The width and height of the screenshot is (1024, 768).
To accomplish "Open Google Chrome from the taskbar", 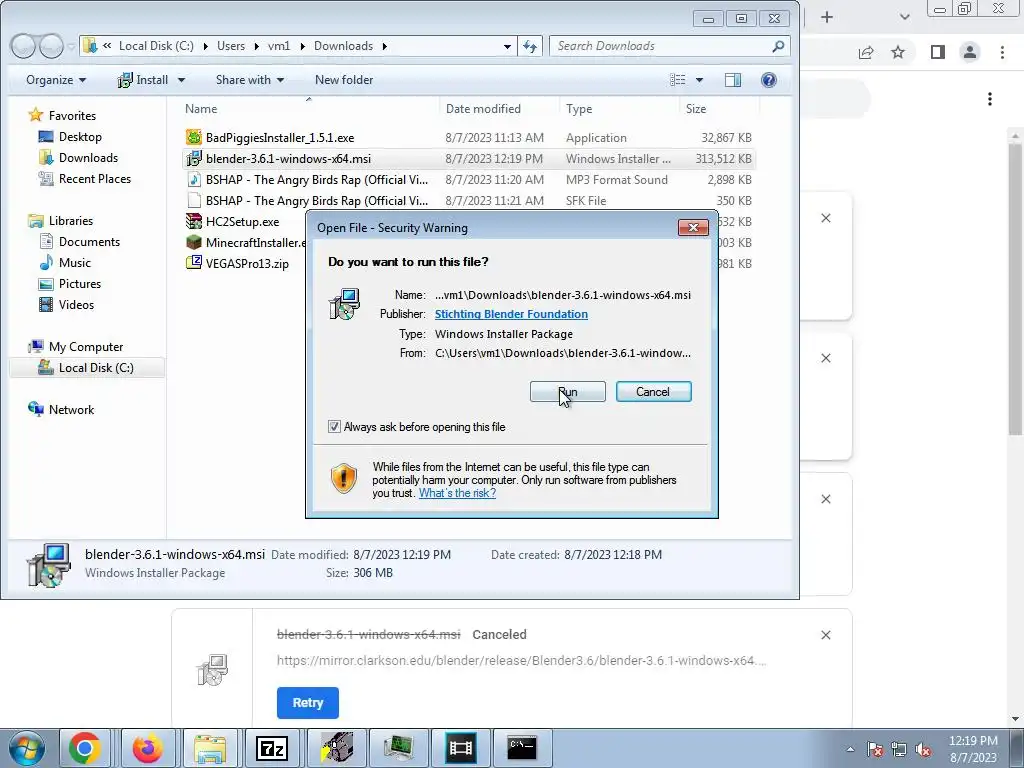I will pos(85,748).
